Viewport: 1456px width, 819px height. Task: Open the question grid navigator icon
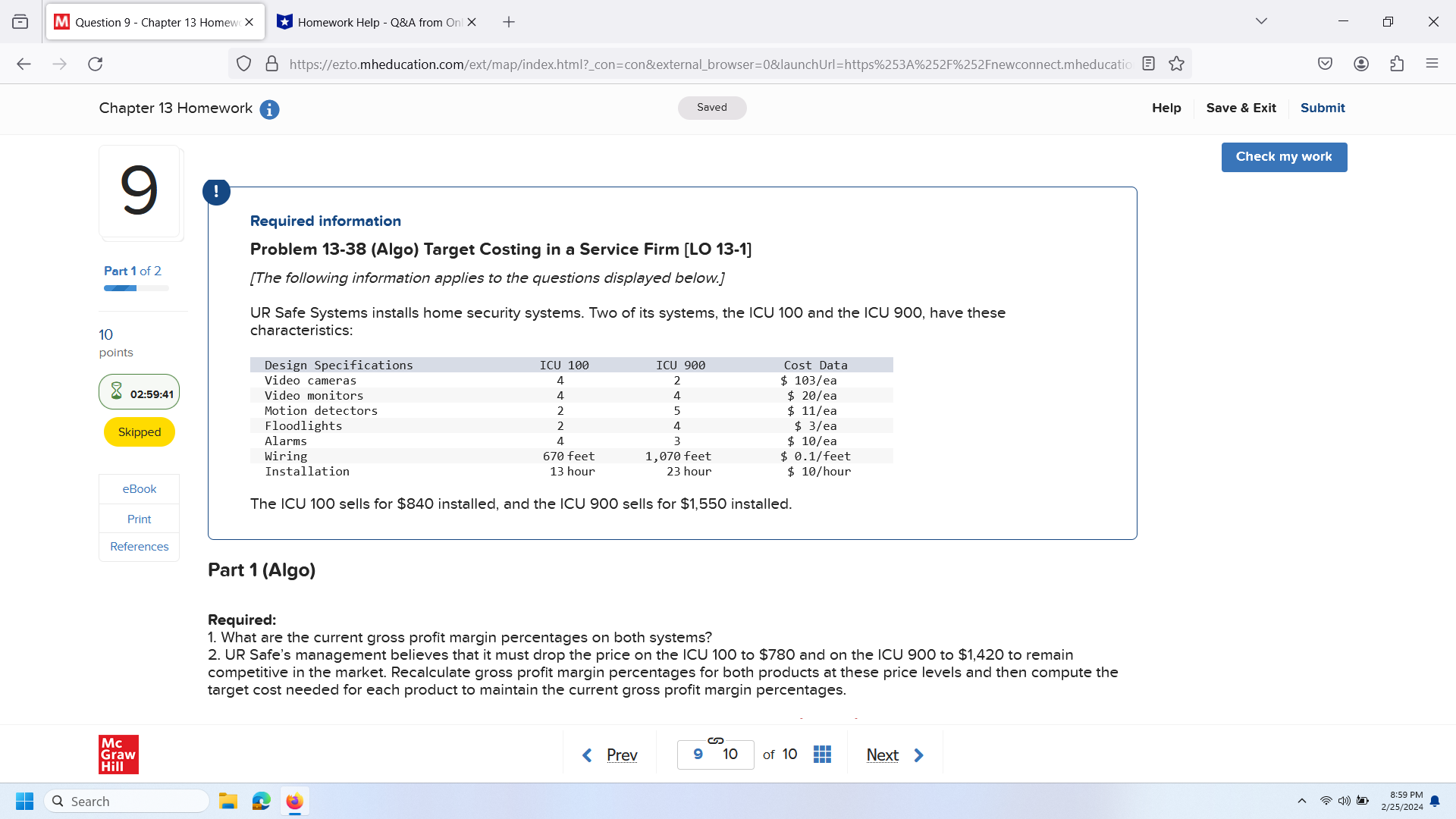point(822,755)
